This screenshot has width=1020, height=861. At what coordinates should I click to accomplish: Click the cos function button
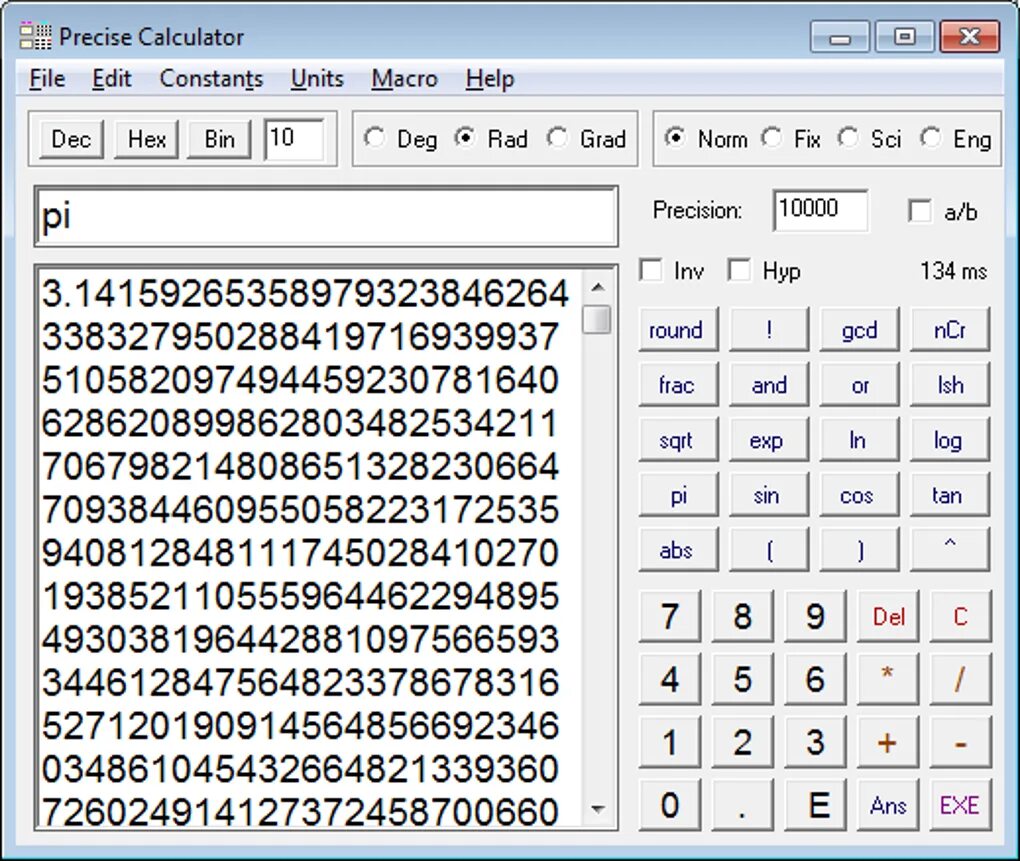pyautogui.click(x=859, y=496)
